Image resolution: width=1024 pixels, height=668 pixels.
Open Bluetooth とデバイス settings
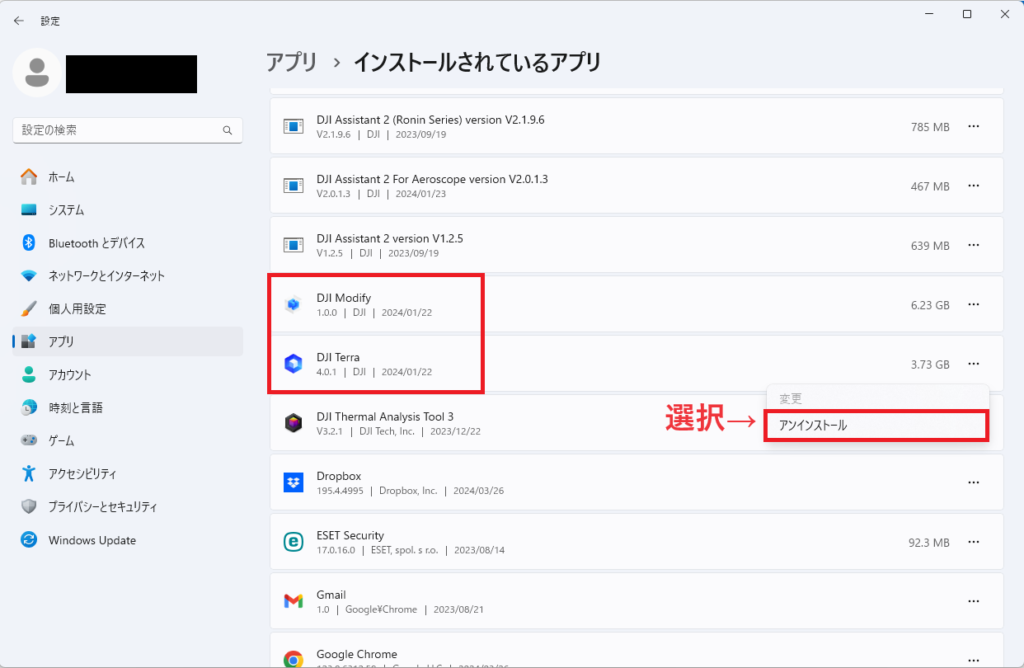click(x=127, y=243)
